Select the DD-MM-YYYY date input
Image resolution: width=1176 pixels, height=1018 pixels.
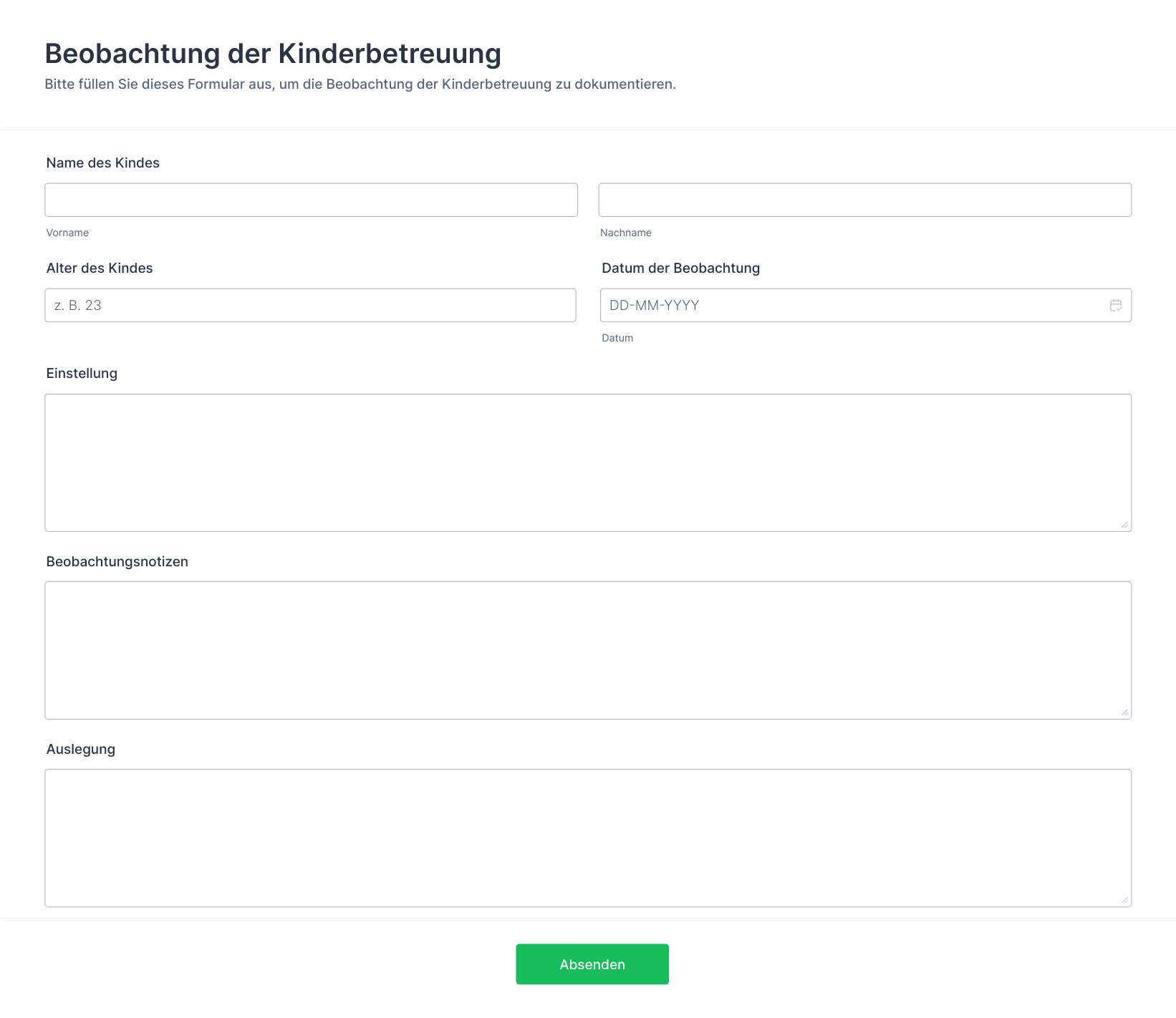click(852, 306)
